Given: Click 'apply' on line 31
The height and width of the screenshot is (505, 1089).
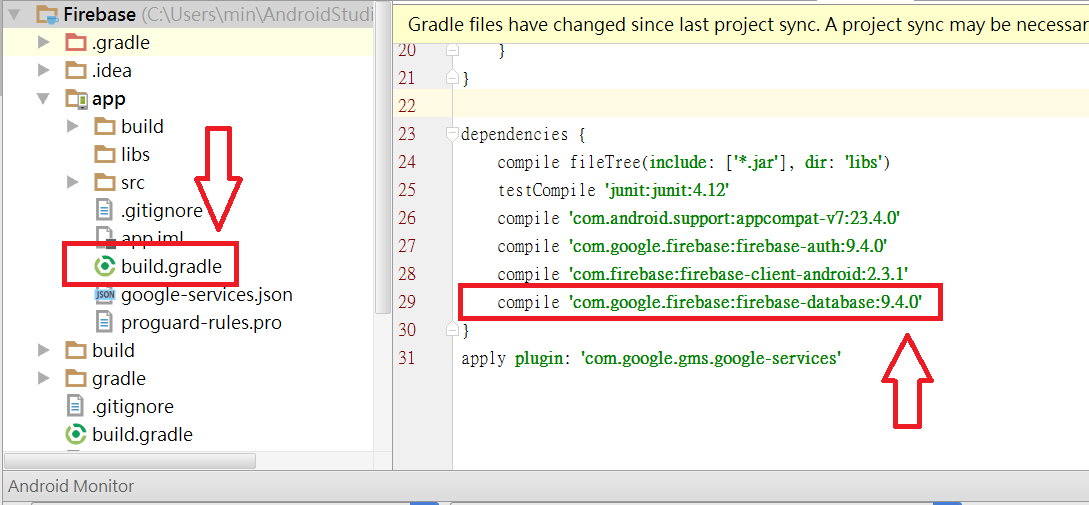Looking at the screenshot, I should [x=483, y=358].
